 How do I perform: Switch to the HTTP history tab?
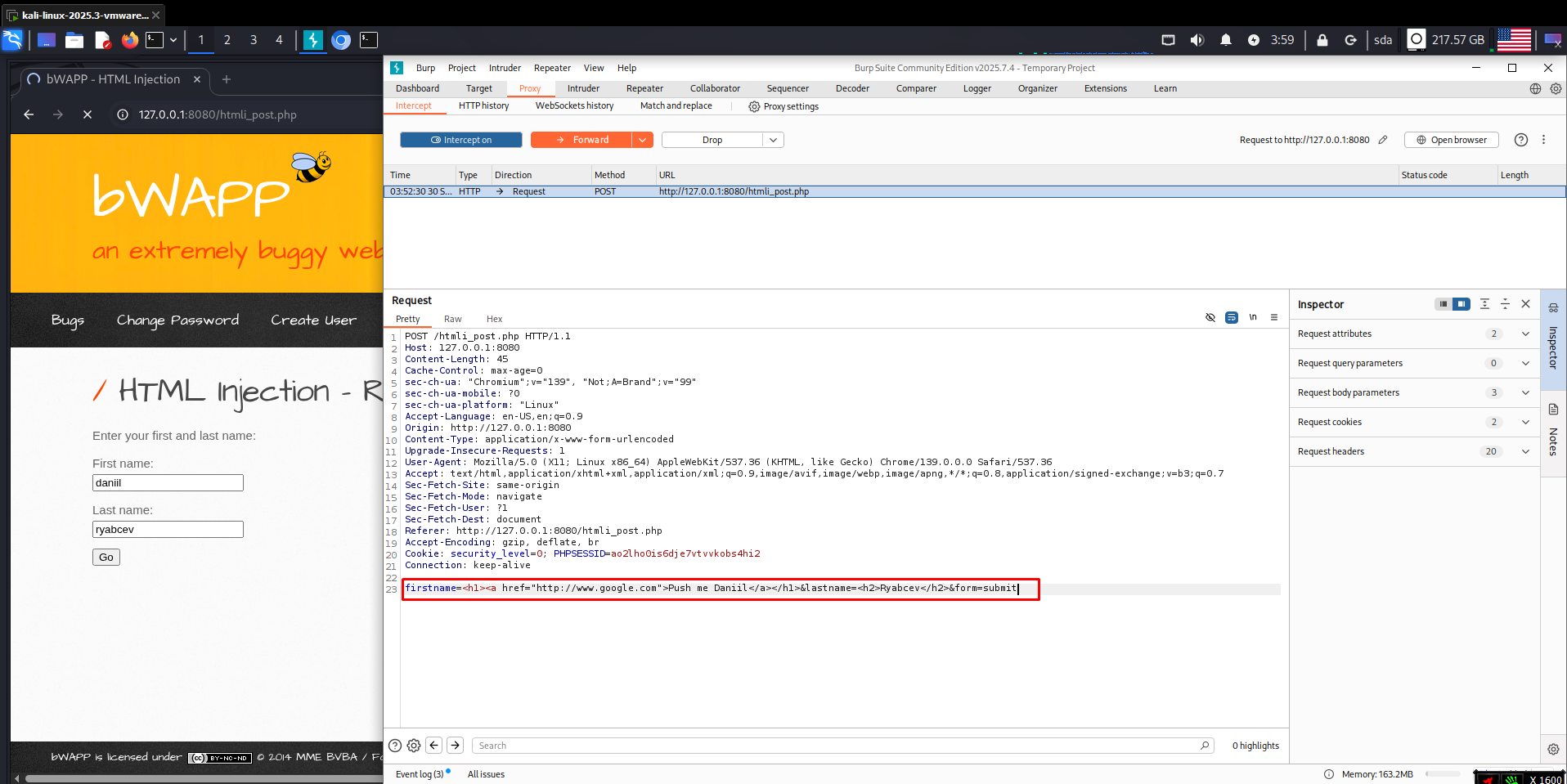(x=483, y=105)
